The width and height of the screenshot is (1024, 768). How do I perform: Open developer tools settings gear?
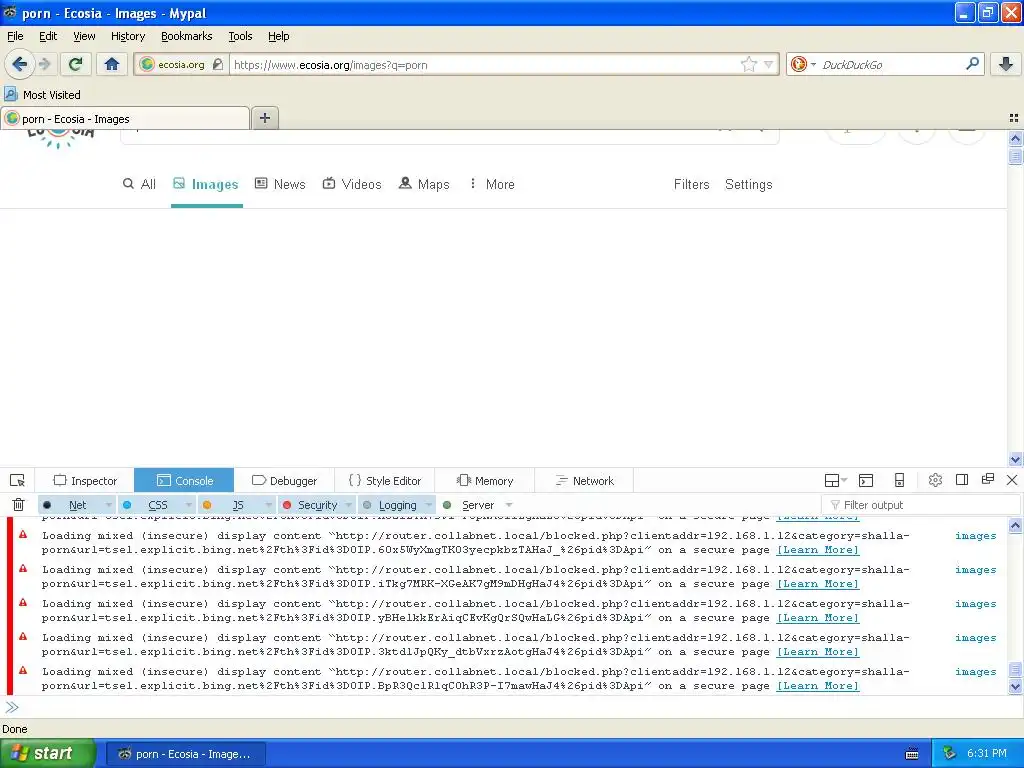935,480
